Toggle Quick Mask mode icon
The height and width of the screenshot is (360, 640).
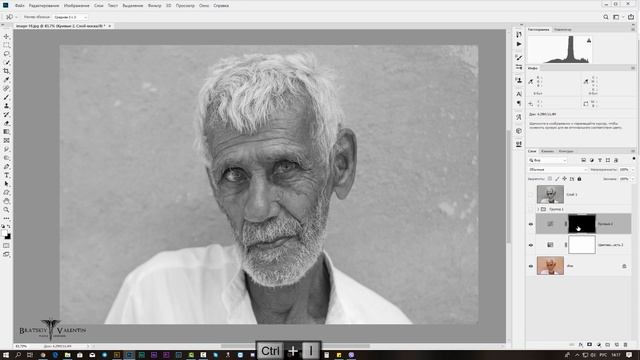point(7,246)
